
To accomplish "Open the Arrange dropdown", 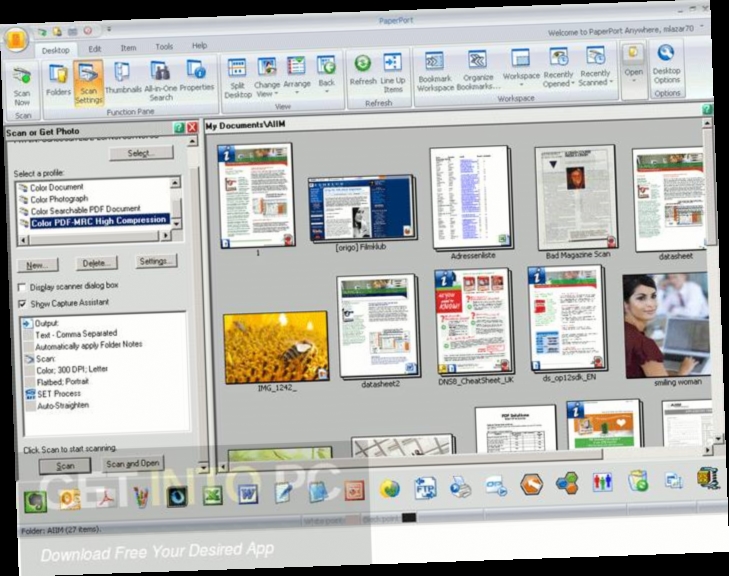I will pyautogui.click(x=297, y=75).
